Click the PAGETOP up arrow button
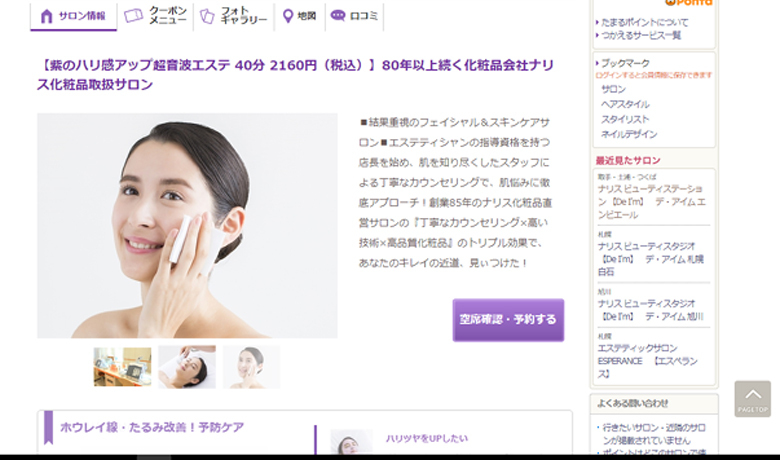 (x=753, y=399)
